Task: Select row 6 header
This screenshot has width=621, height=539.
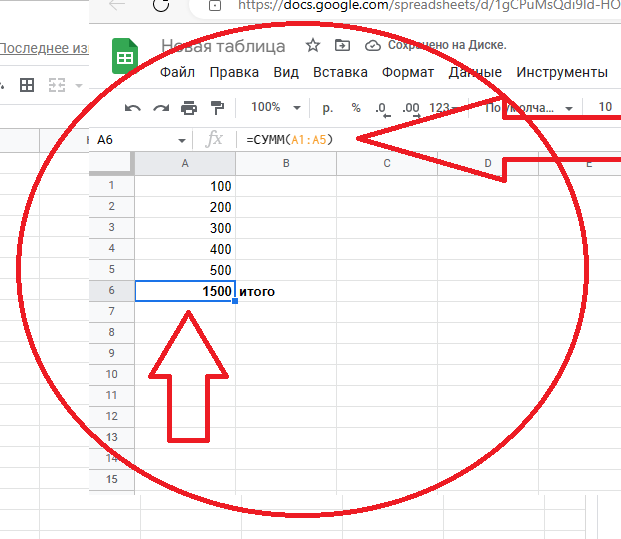Action: [x=112, y=290]
